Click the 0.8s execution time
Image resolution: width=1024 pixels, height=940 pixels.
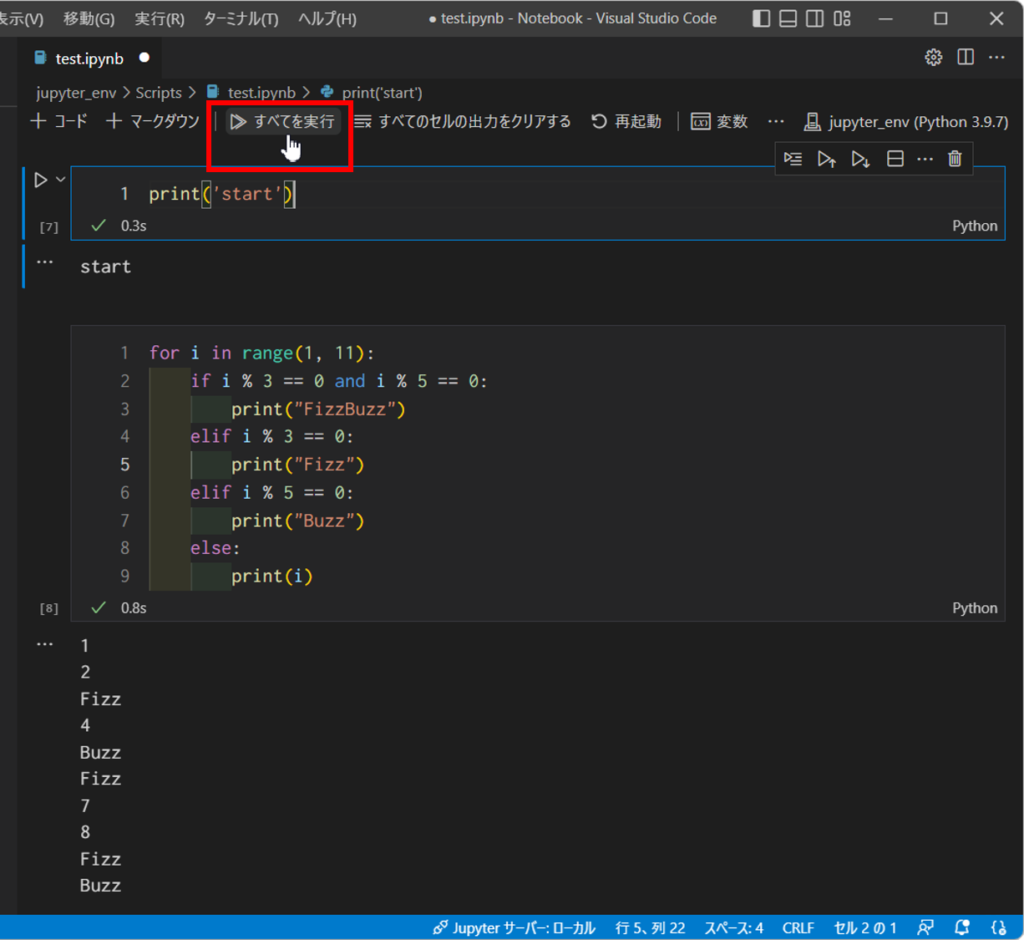pyautogui.click(x=133, y=608)
